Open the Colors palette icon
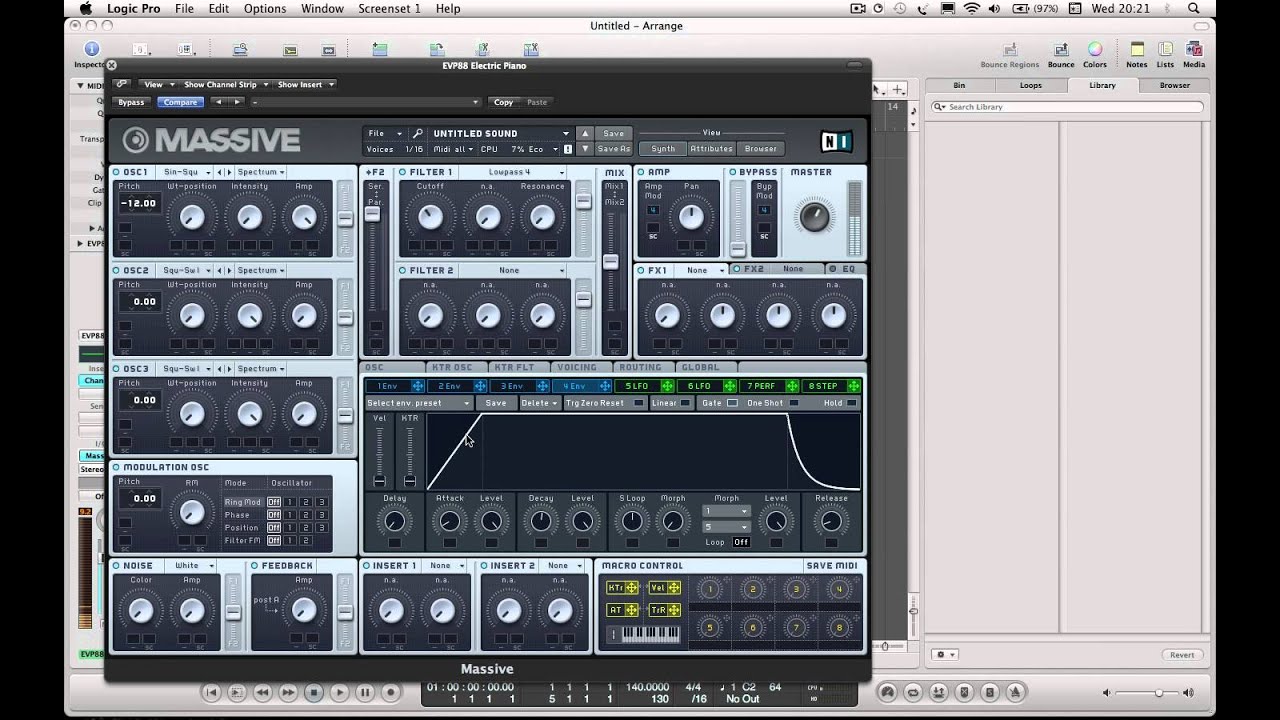1280x720 pixels. [x=1095, y=49]
